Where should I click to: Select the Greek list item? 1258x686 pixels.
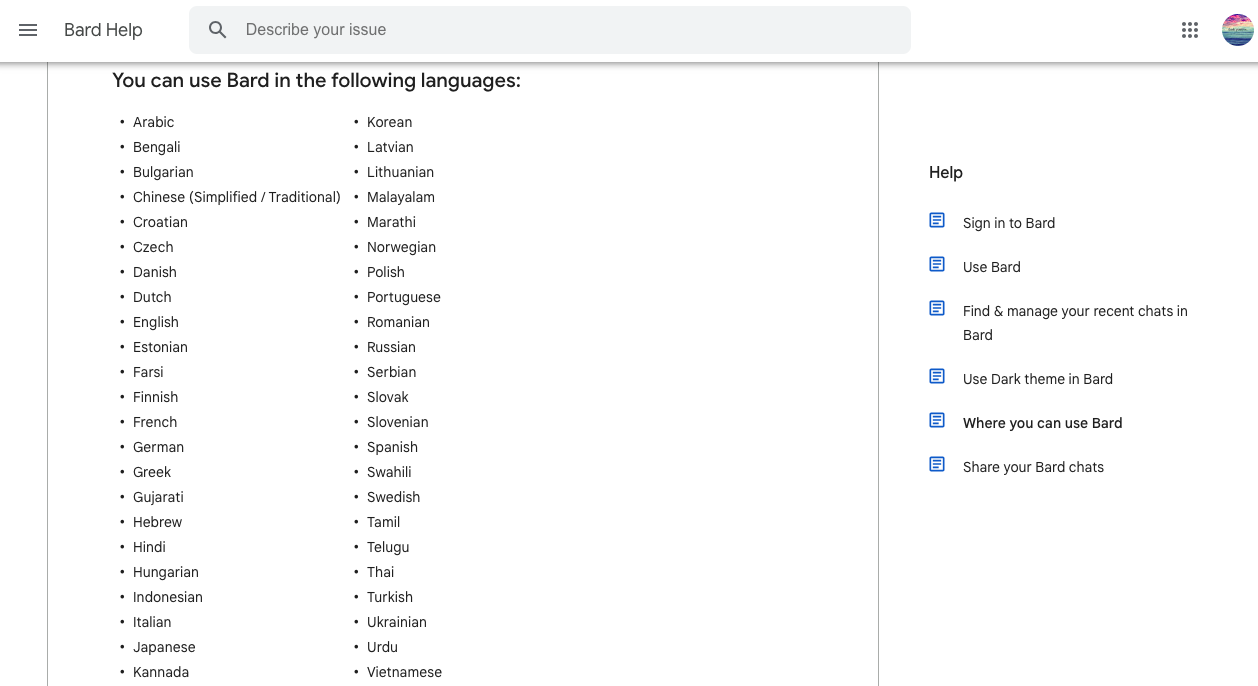tap(152, 472)
